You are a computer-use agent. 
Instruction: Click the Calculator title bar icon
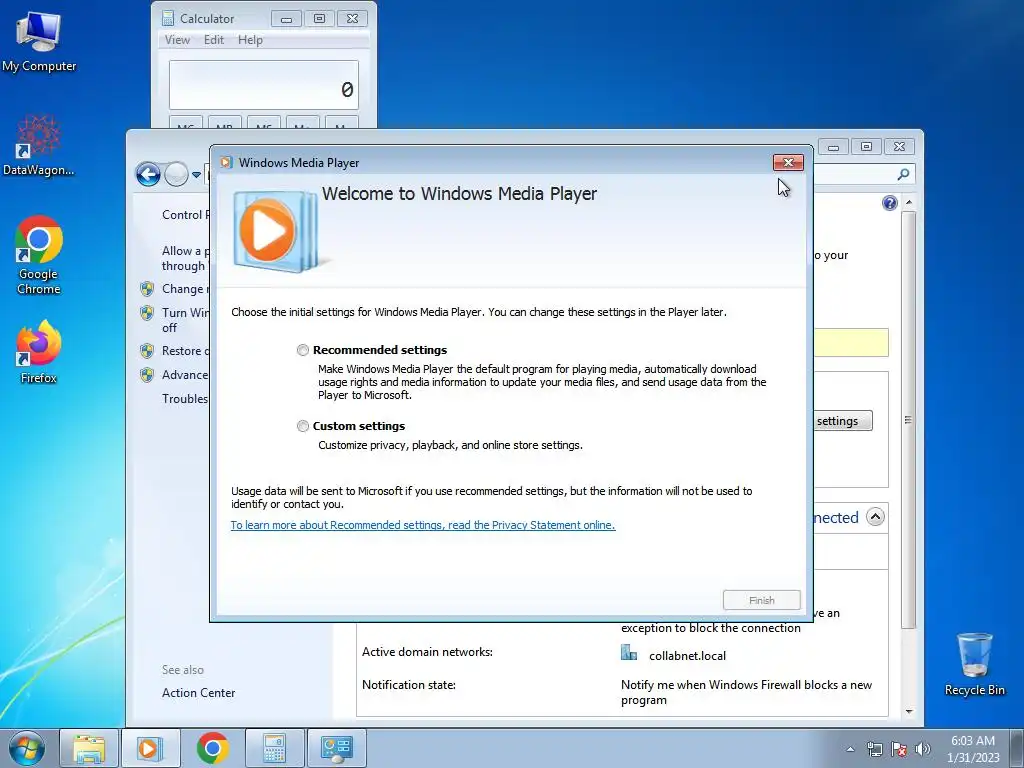point(168,18)
